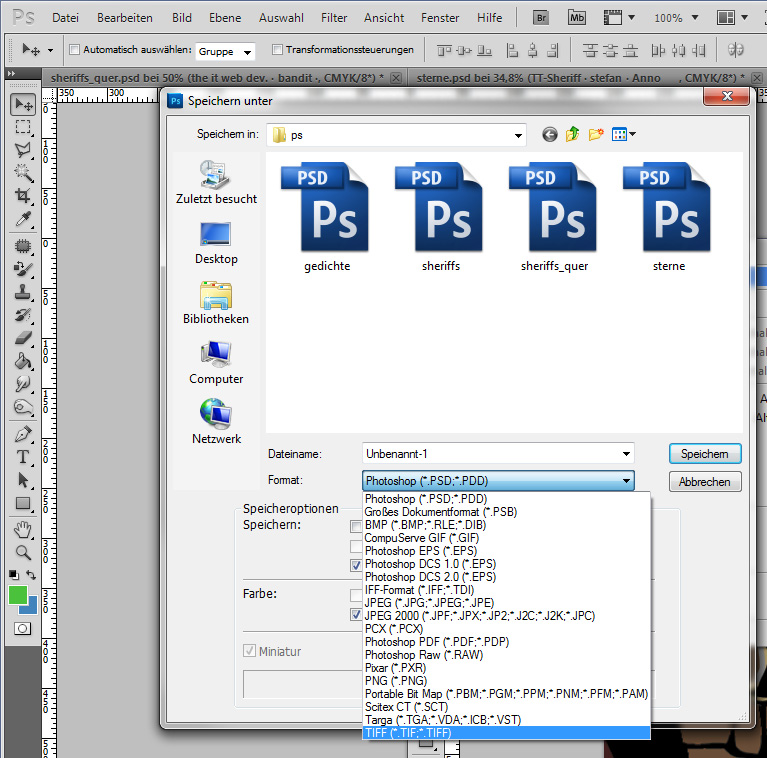Select the Rectangle shape tool
The image size is (767, 758).
(23, 503)
